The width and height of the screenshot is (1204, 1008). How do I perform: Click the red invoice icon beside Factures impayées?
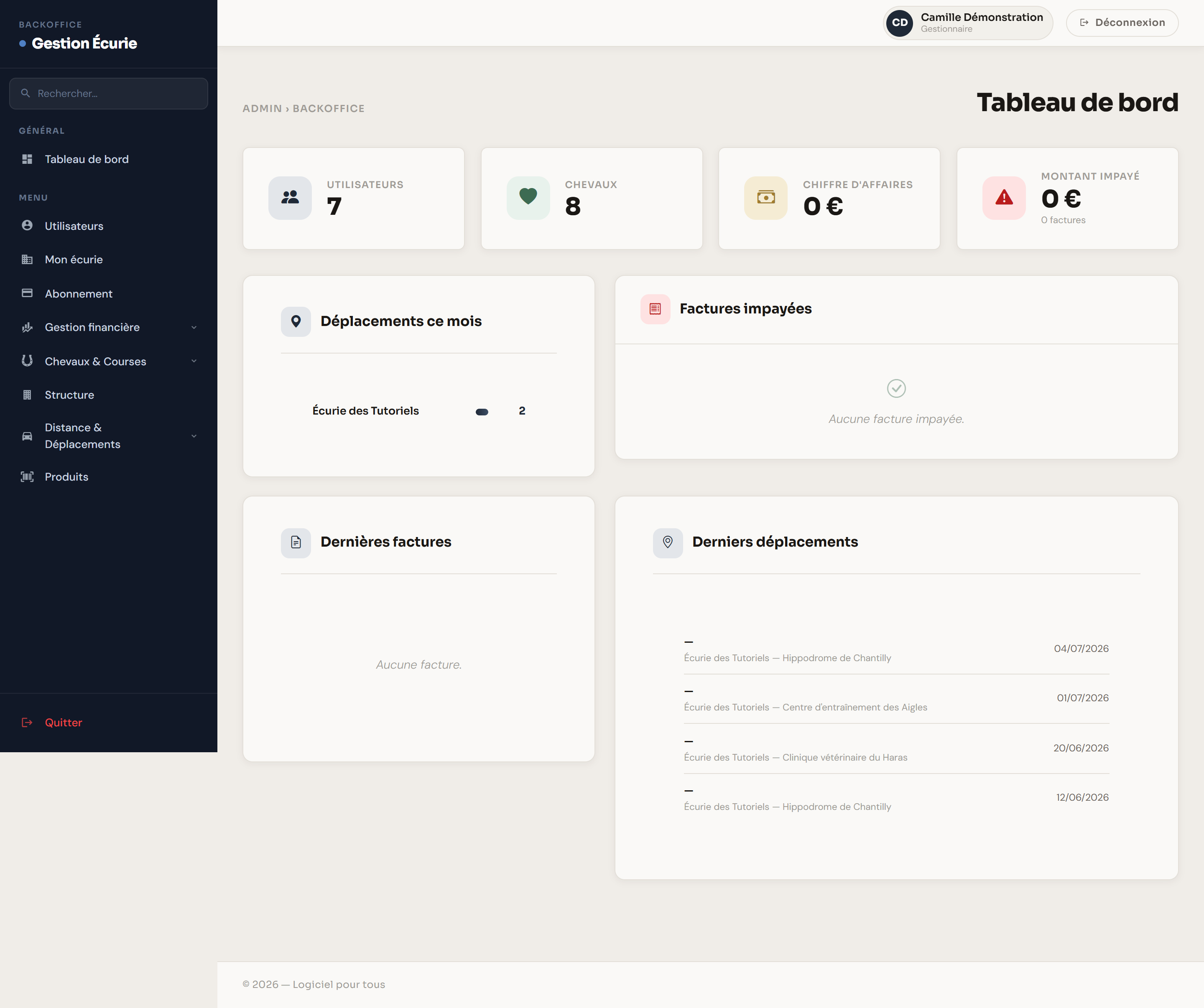(x=656, y=309)
